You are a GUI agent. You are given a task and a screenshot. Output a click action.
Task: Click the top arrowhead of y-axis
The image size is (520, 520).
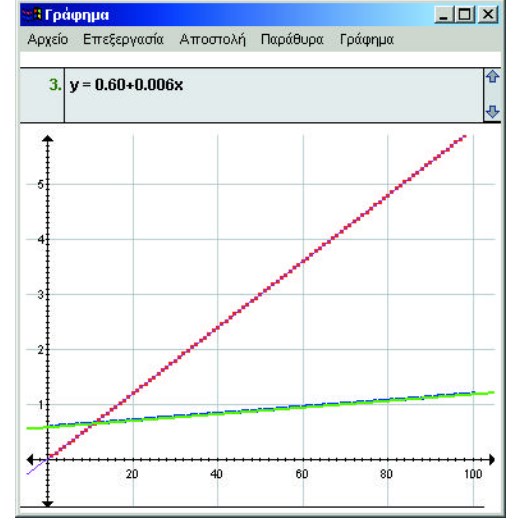(48, 139)
